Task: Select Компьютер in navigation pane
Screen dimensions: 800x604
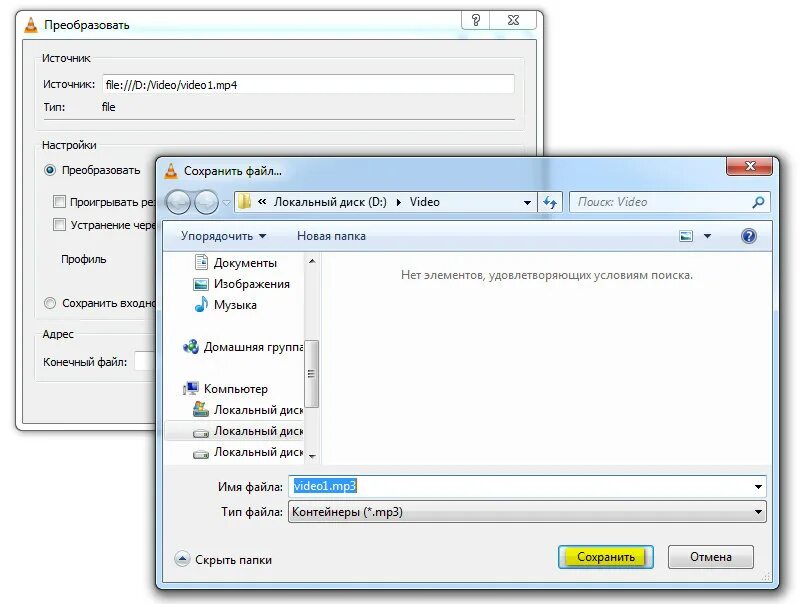Action: pyautogui.click(x=235, y=389)
